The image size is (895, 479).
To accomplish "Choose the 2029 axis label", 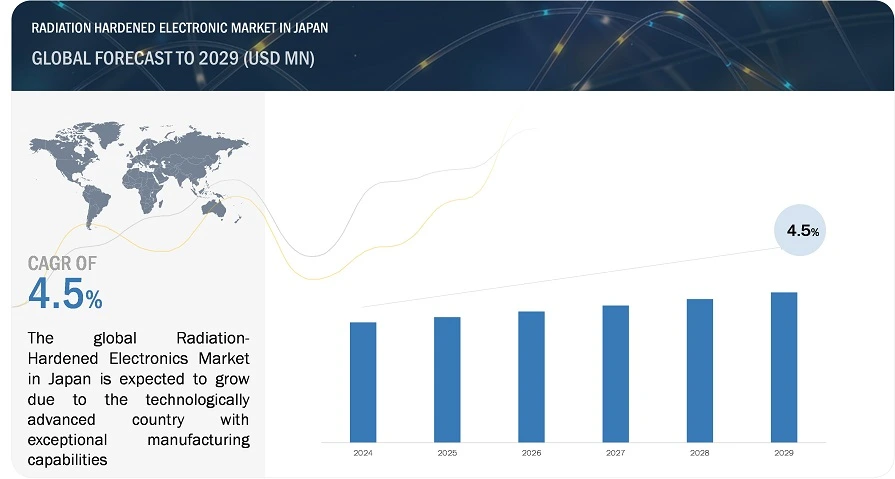I will [784, 453].
